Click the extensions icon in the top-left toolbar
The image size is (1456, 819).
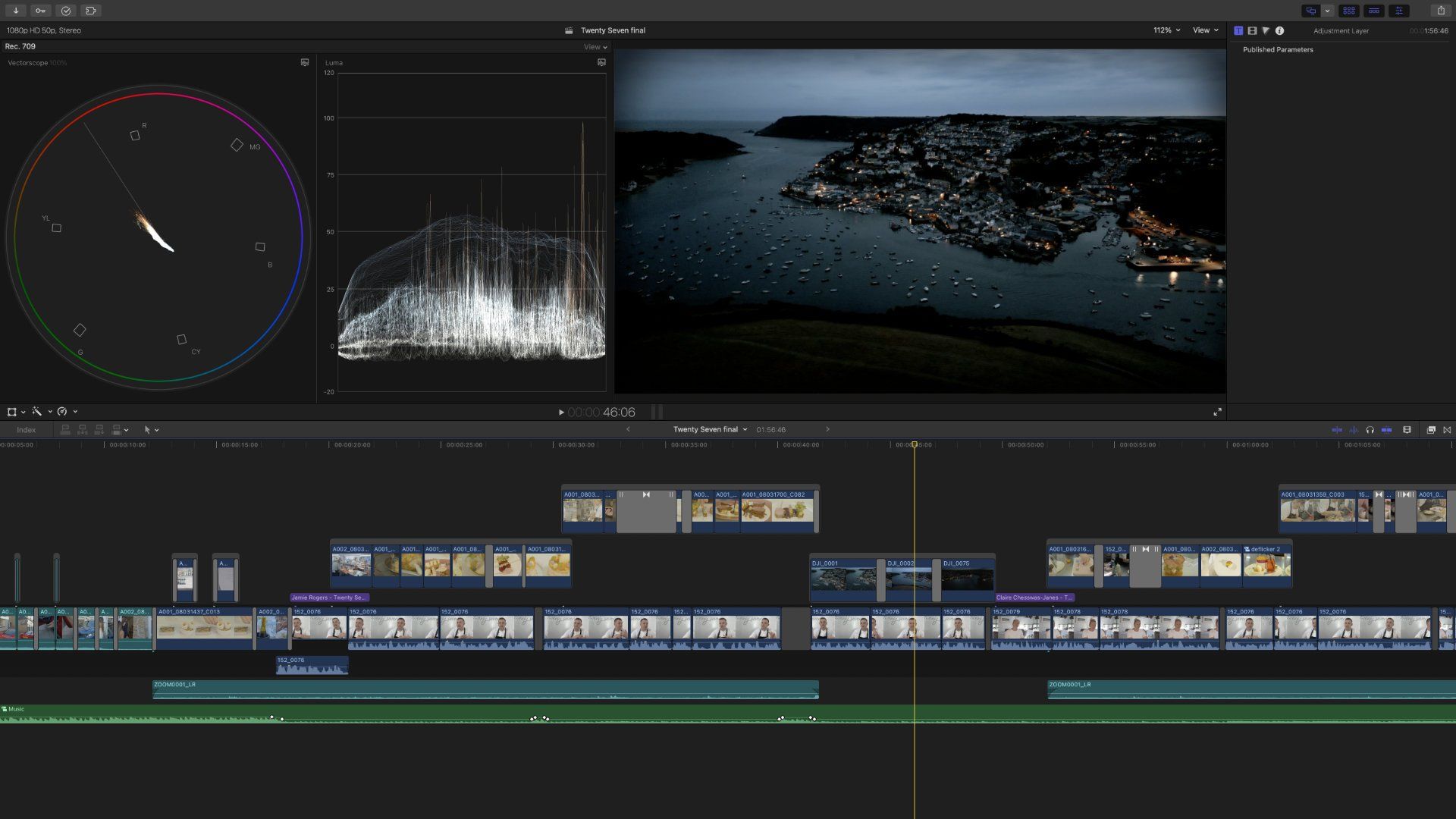[x=91, y=11]
